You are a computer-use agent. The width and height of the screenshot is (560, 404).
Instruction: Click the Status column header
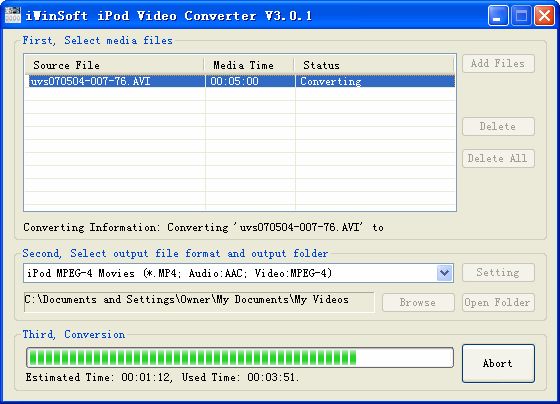(x=374, y=65)
